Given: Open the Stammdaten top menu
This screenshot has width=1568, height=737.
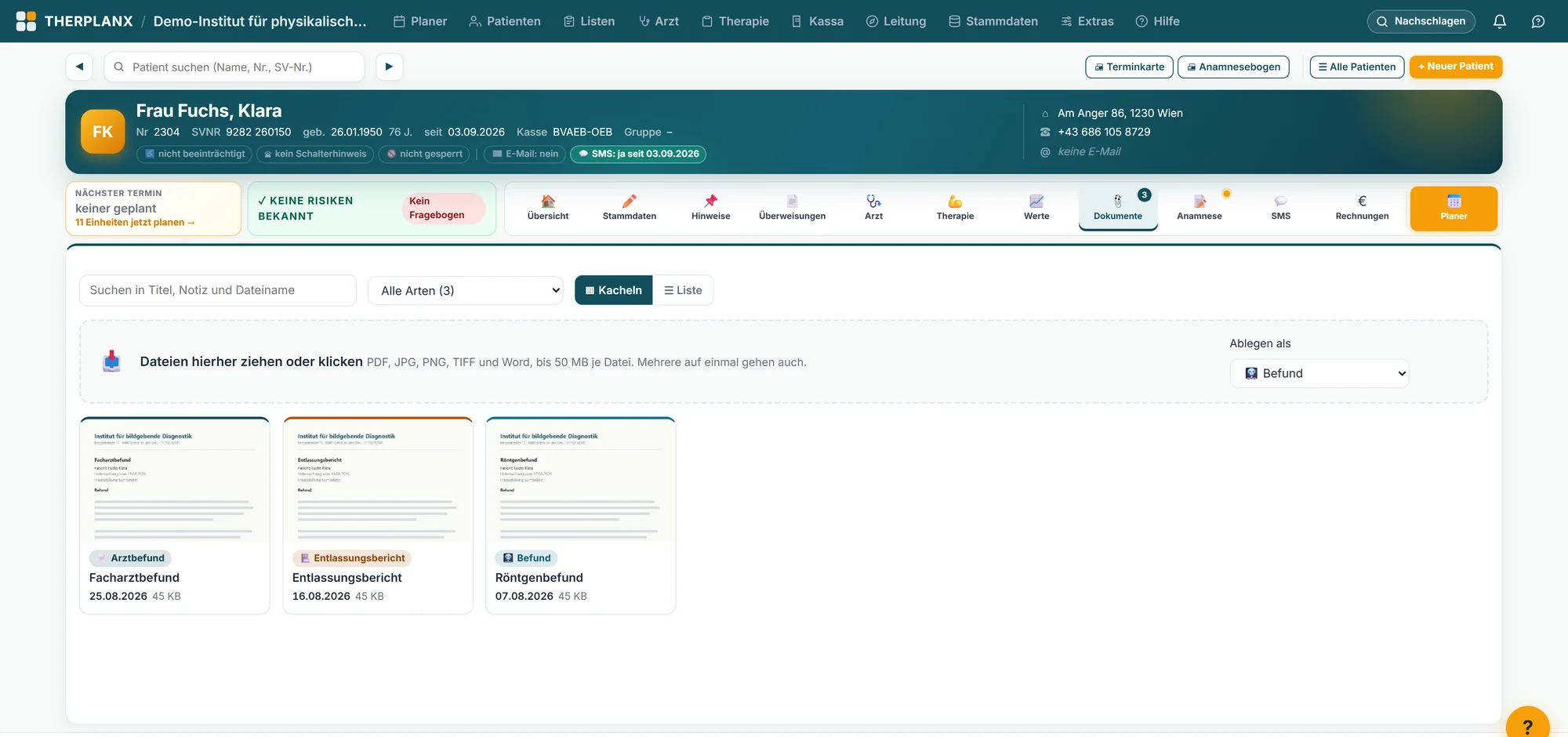Looking at the screenshot, I should tap(993, 21).
